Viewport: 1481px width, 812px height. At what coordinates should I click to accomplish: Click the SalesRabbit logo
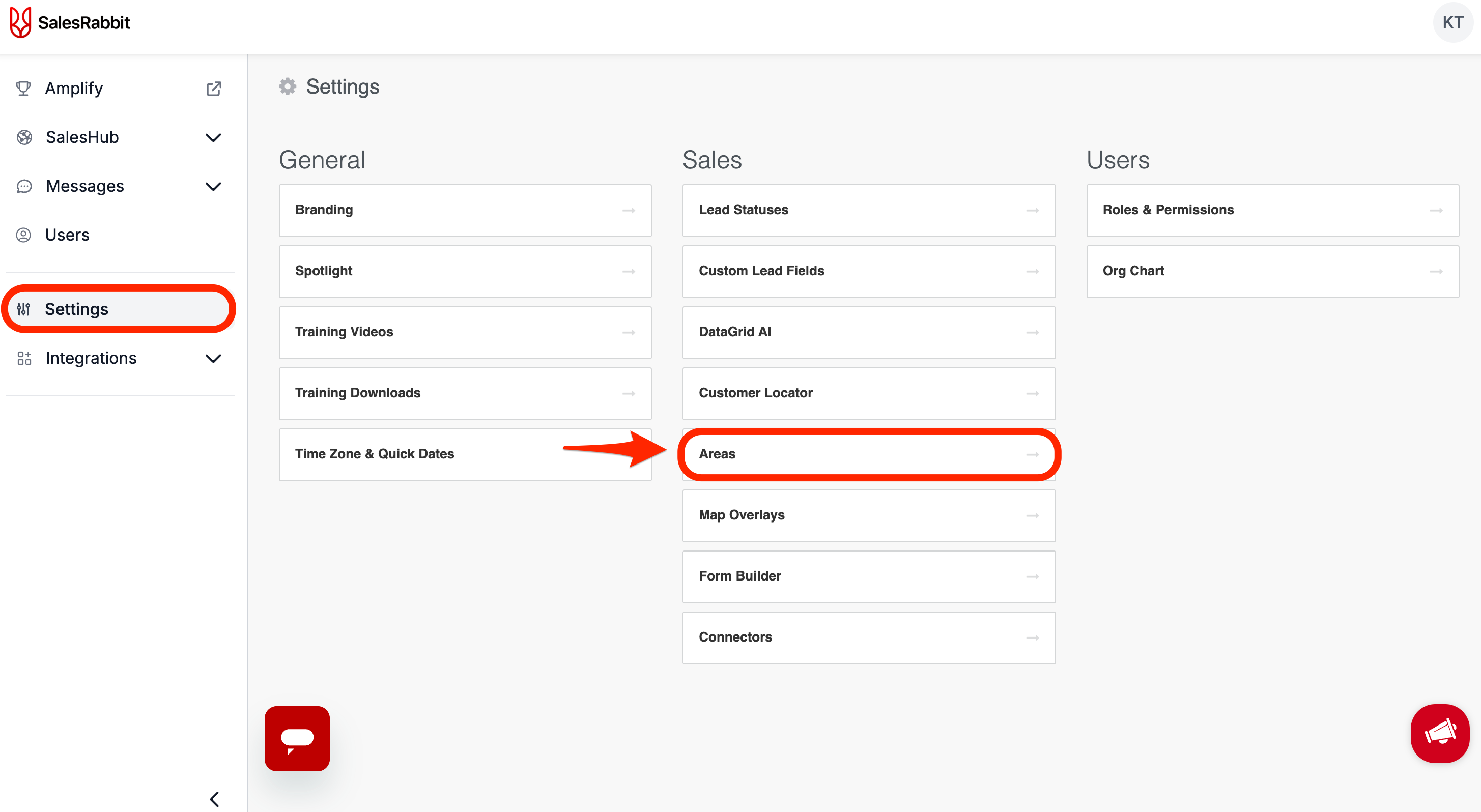click(70, 22)
